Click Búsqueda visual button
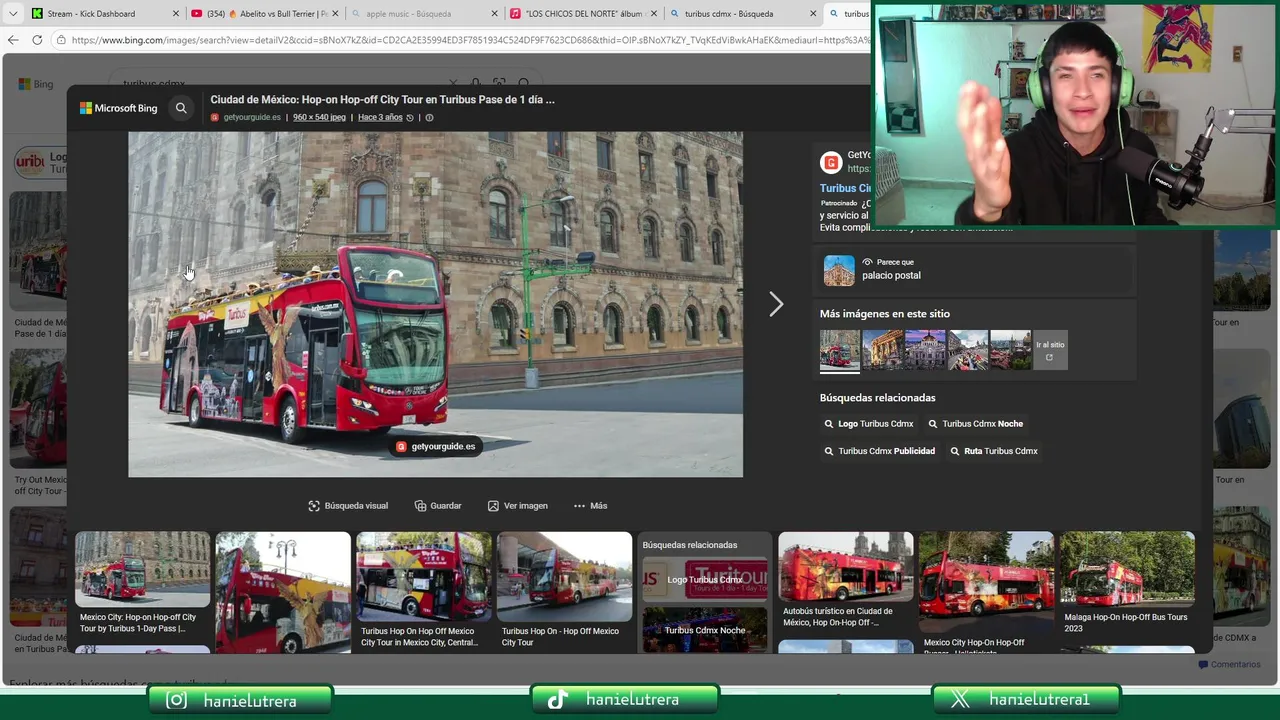1280x720 pixels. click(x=348, y=506)
